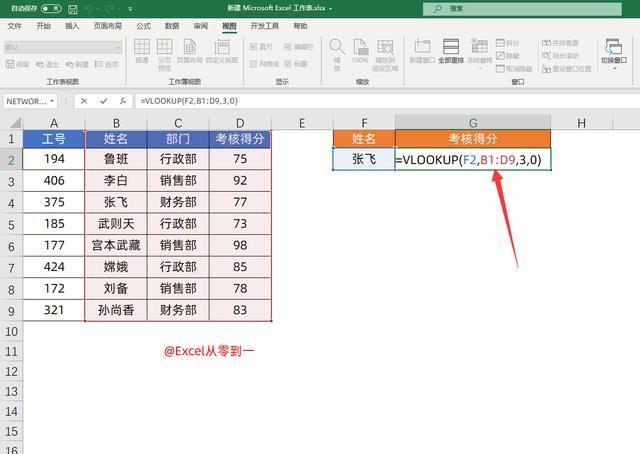
Task: Select the cell with 工号 406
Action: click(54, 180)
